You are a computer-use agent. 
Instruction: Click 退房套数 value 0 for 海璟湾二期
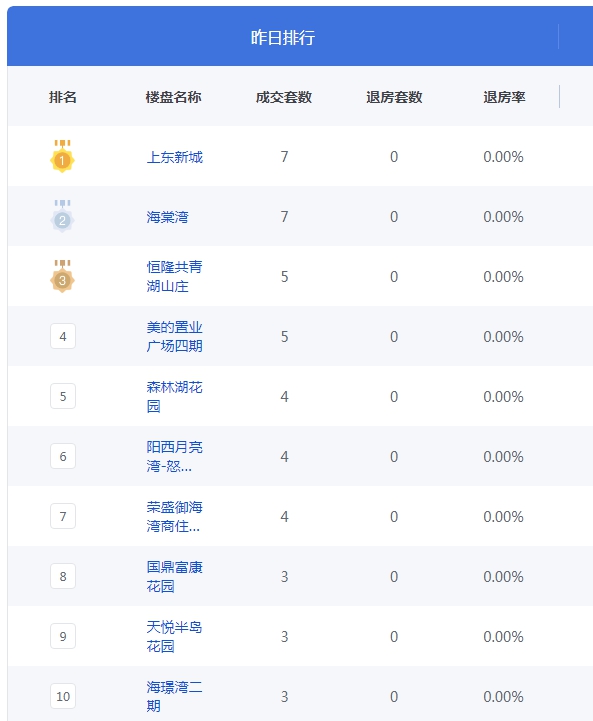(394, 697)
